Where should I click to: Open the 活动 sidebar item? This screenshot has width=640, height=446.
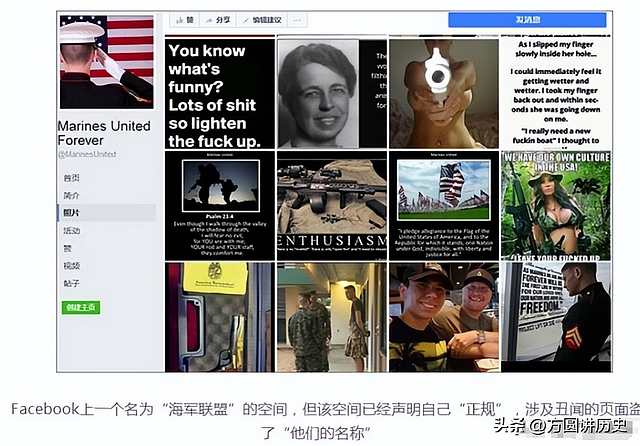coord(71,231)
